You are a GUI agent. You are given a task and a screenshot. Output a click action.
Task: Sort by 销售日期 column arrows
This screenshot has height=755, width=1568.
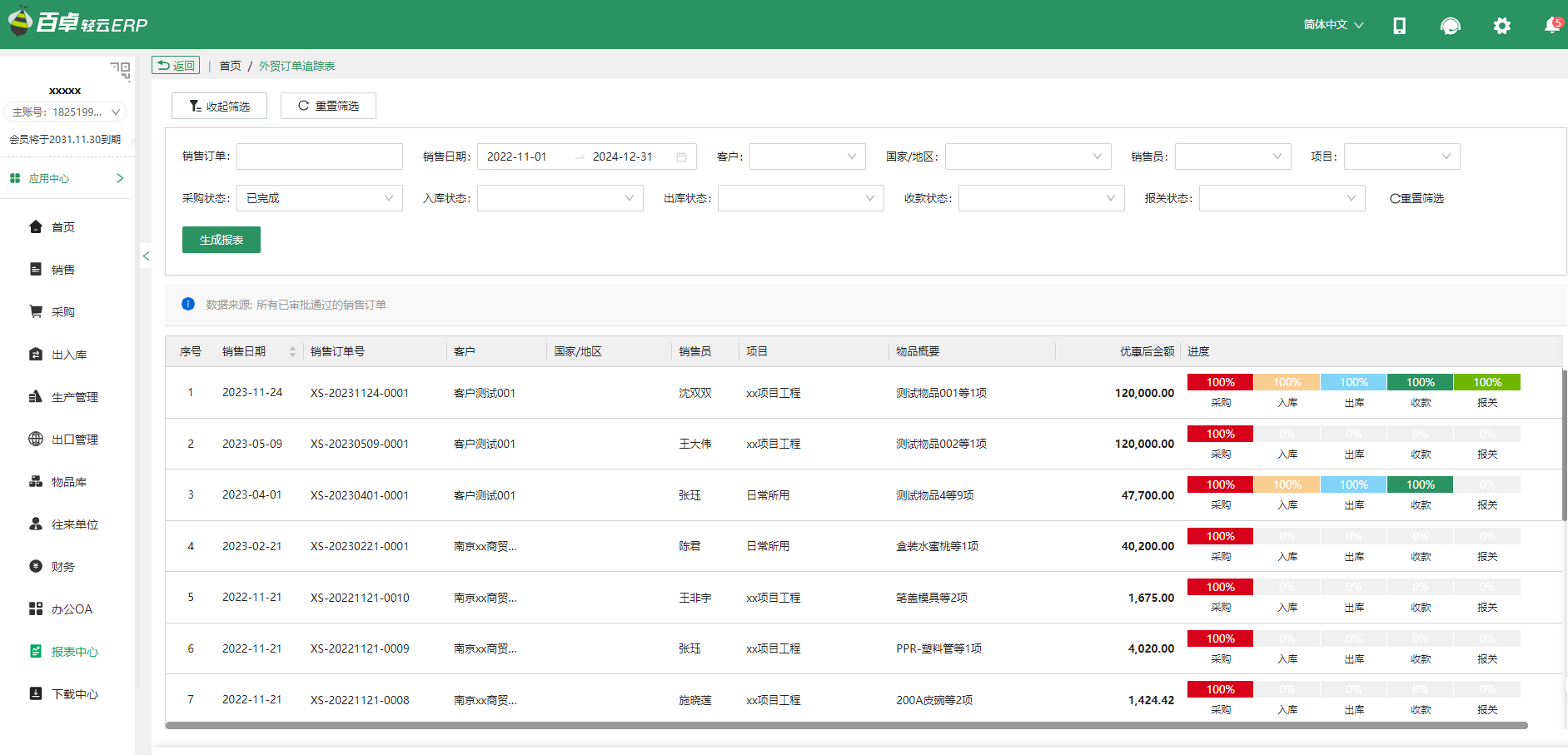(292, 351)
